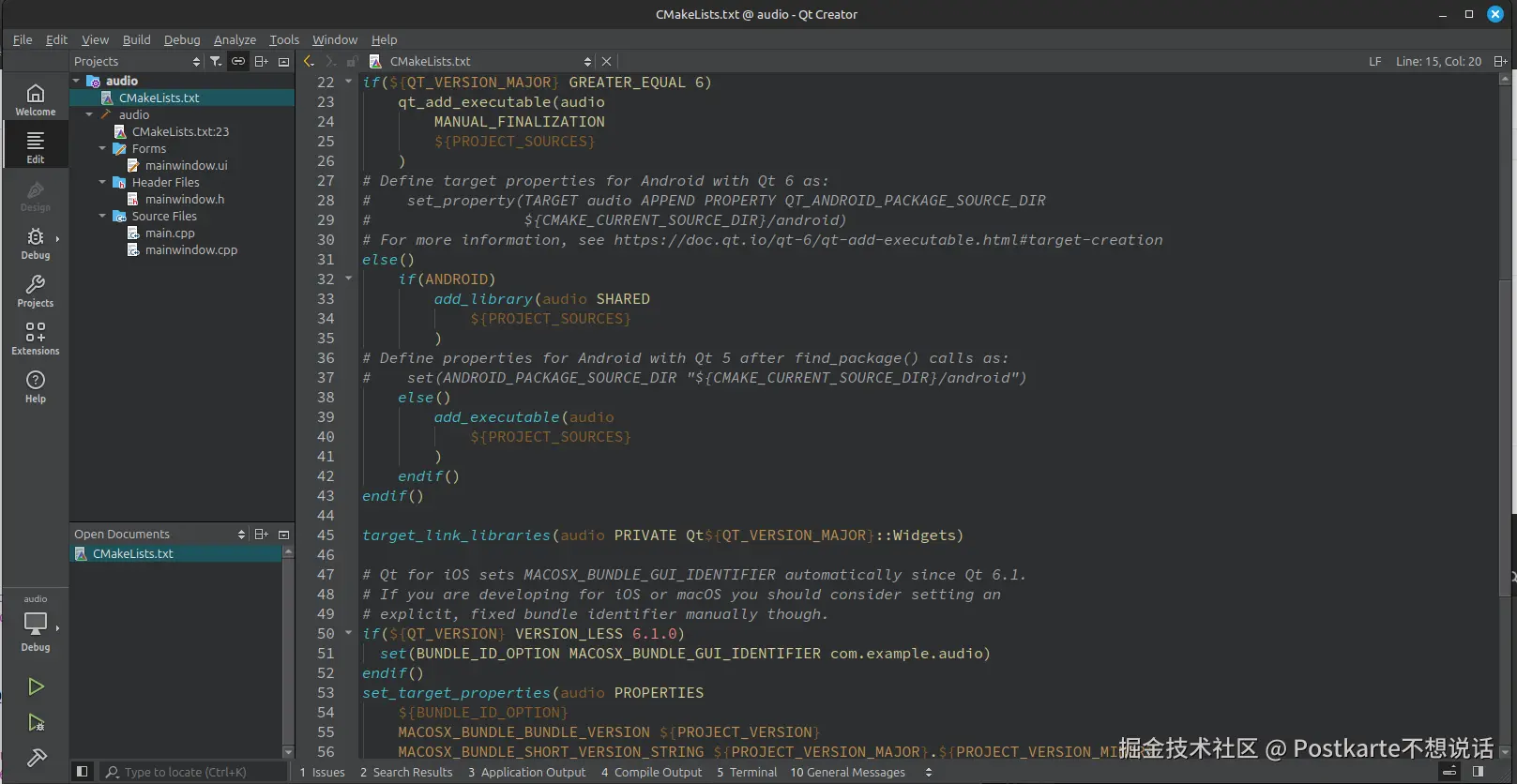Show the Terminal pane
This screenshot has width=1517, height=784.
[x=747, y=772]
